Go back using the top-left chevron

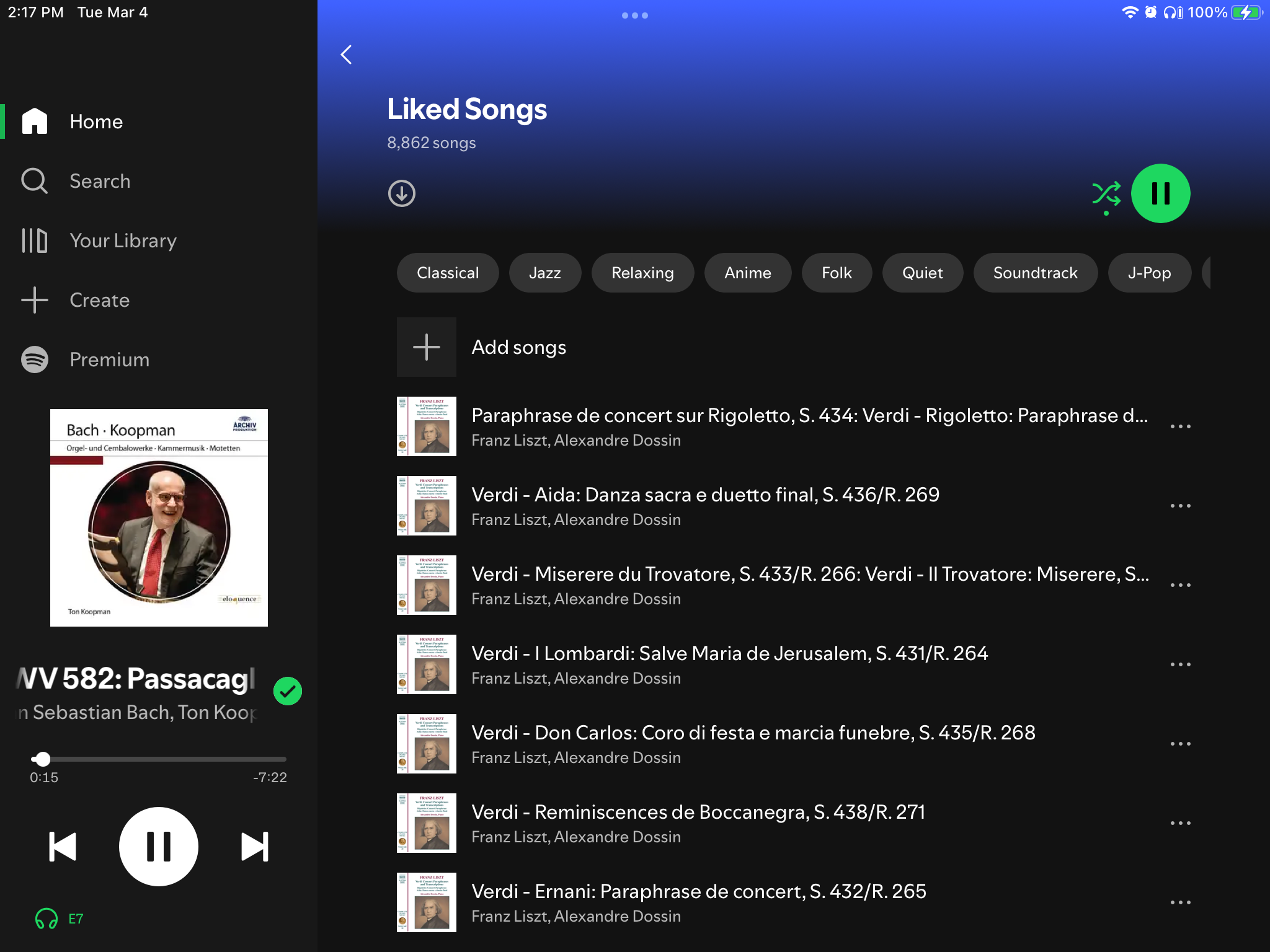pos(347,55)
